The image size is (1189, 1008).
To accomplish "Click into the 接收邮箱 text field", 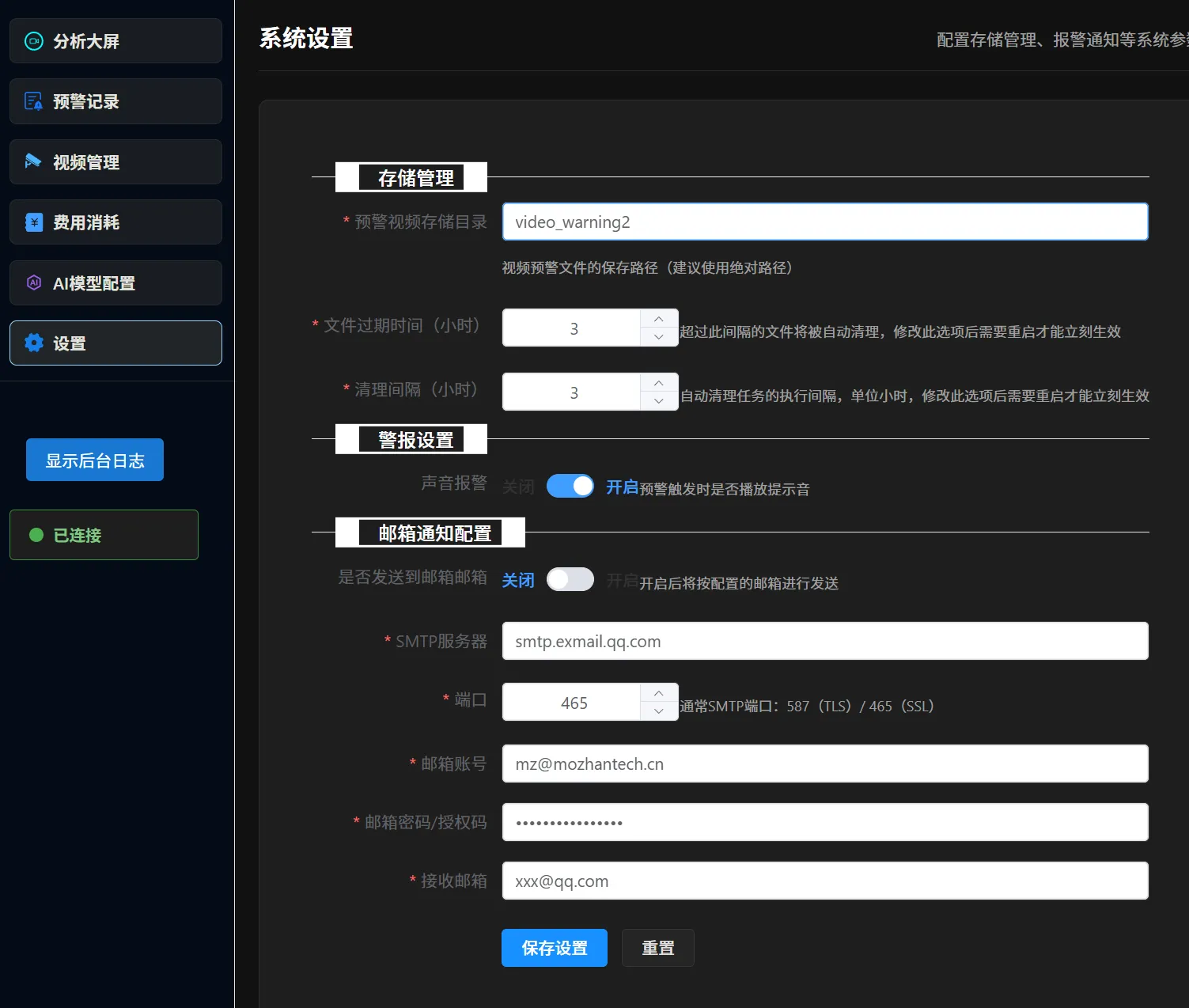I will pos(824,881).
